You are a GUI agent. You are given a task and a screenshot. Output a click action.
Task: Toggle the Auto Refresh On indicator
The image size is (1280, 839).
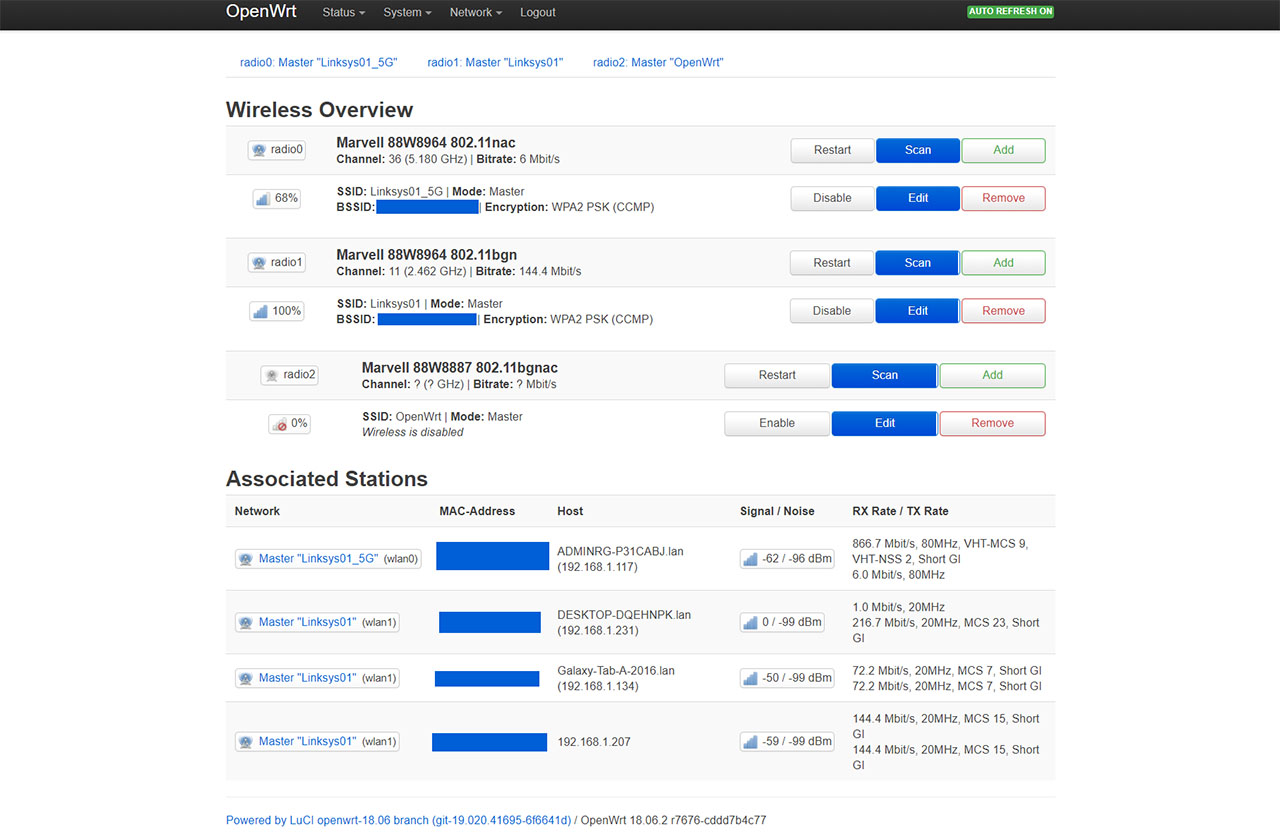1010,12
